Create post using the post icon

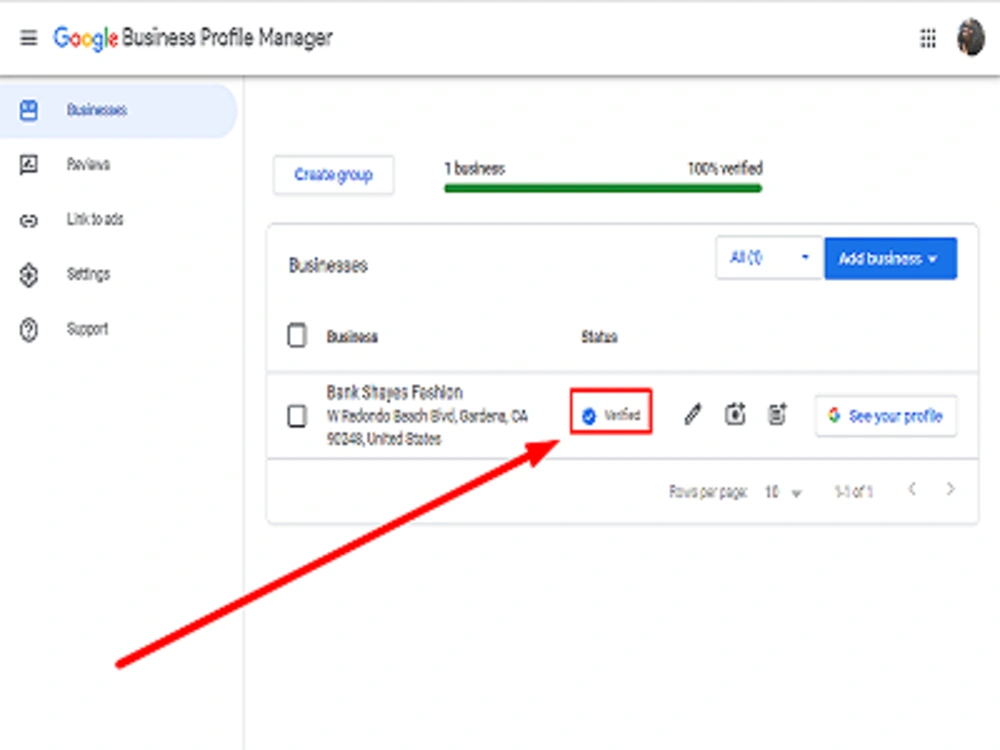click(777, 415)
